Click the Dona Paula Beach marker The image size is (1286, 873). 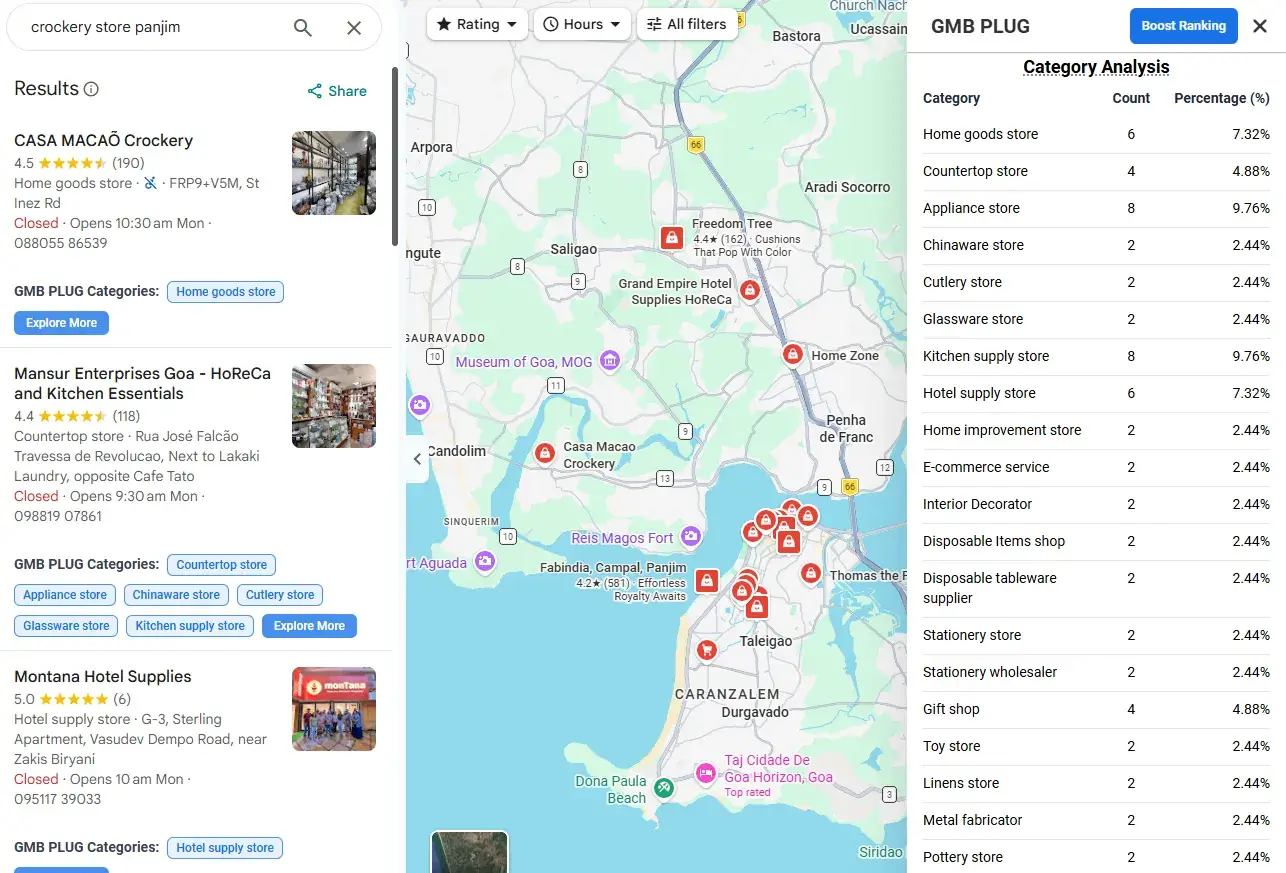[663, 788]
